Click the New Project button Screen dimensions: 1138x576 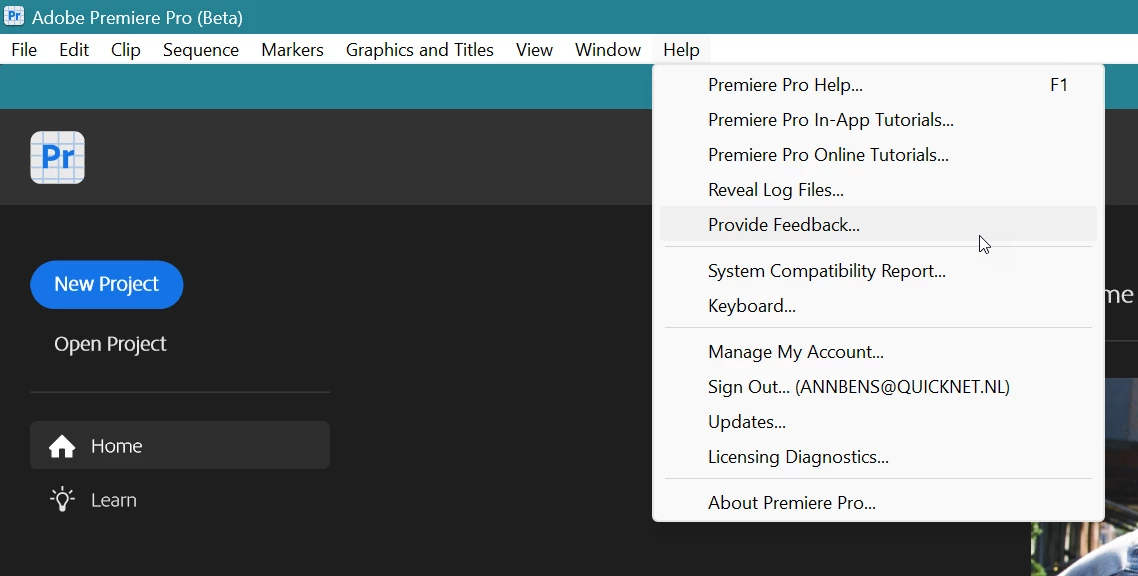(107, 284)
